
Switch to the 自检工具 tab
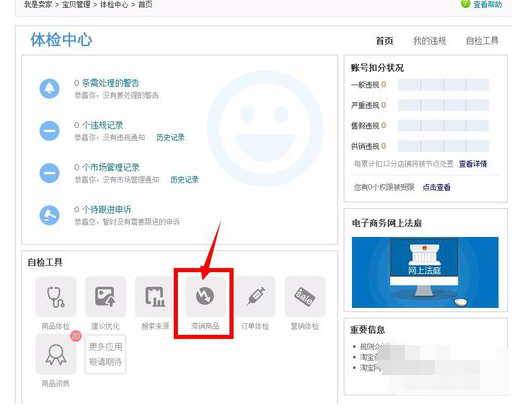click(x=482, y=41)
